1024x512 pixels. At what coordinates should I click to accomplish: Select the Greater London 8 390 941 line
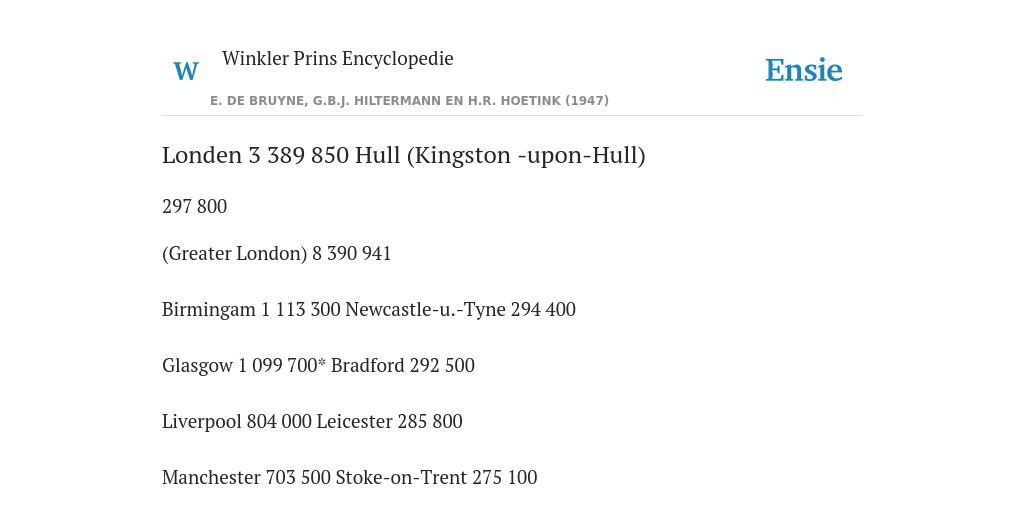tap(276, 253)
